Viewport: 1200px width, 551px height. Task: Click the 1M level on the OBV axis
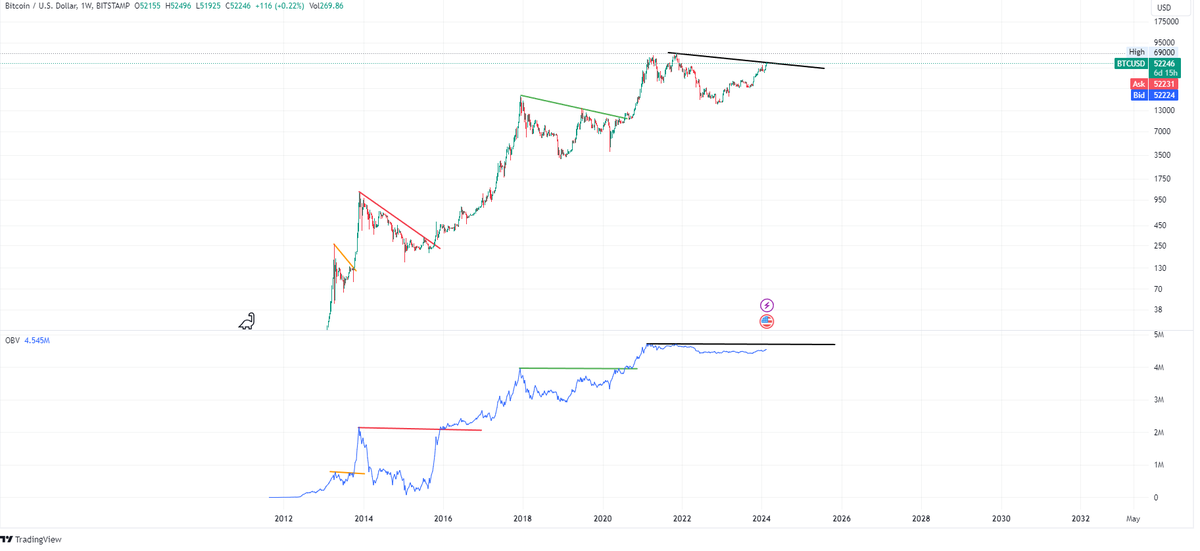[x=1159, y=465]
